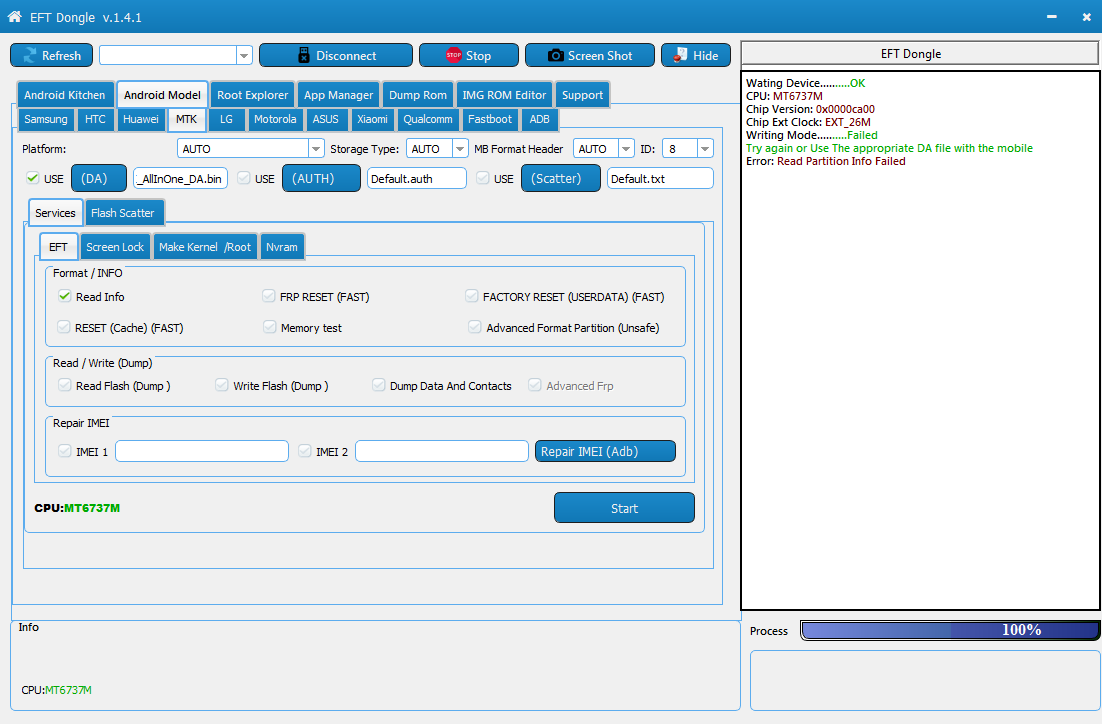Click the Disconnect USB plug icon

click(304, 56)
